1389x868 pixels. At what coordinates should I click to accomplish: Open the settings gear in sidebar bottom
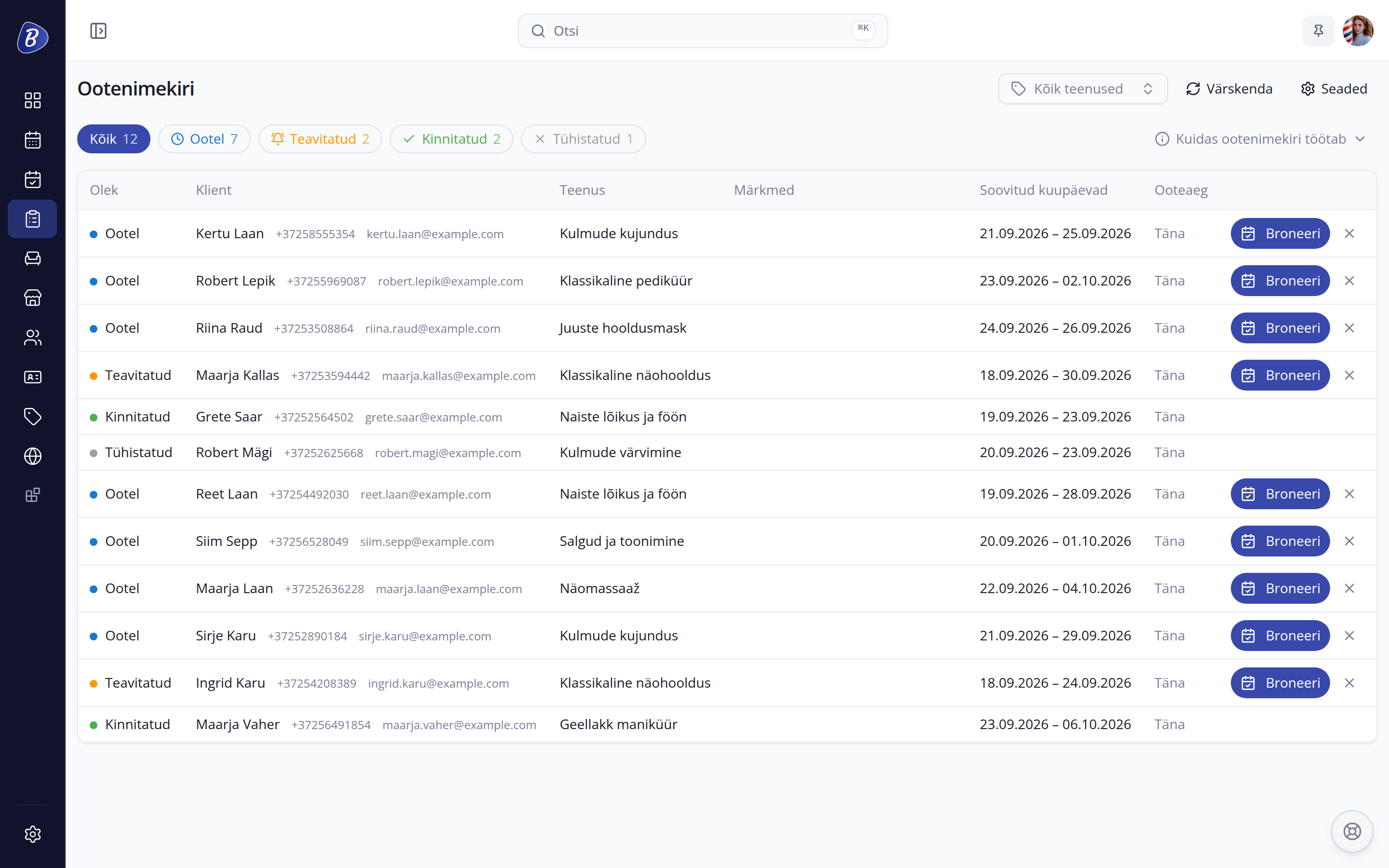[33, 834]
